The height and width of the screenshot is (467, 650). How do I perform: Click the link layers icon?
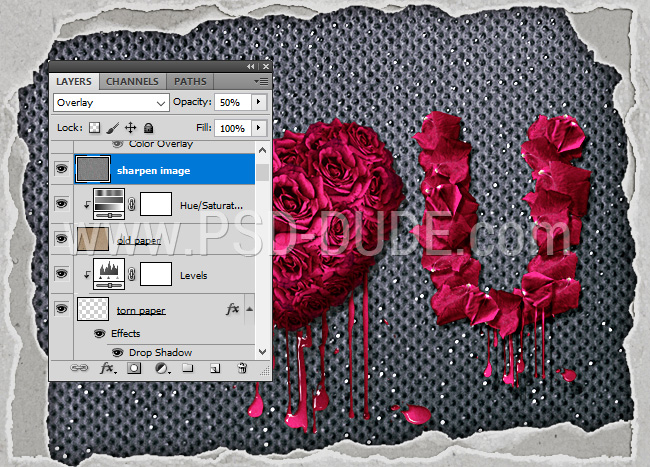pos(79,368)
